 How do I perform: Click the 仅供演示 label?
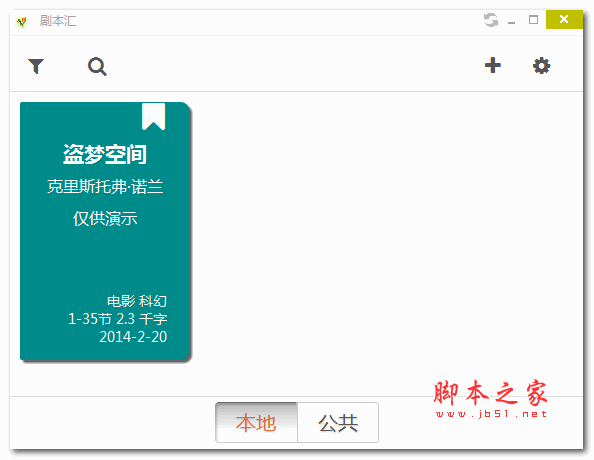(105, 218)
